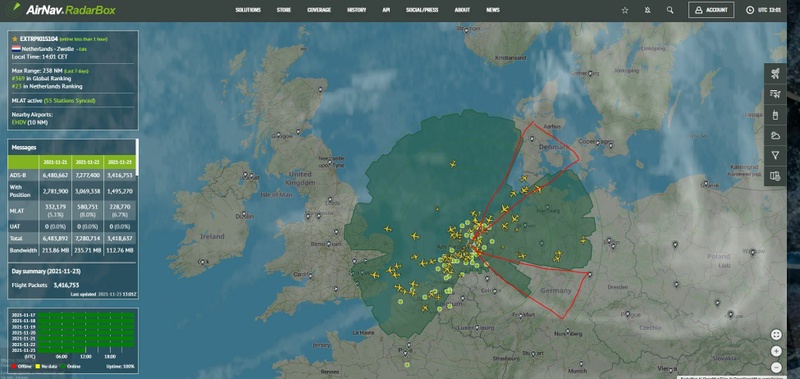Image resolution: width=800 pixels, height=379 pixels.
Task: Select the 2021-11-22 messages column header
Action: click(x=88, y=162)
